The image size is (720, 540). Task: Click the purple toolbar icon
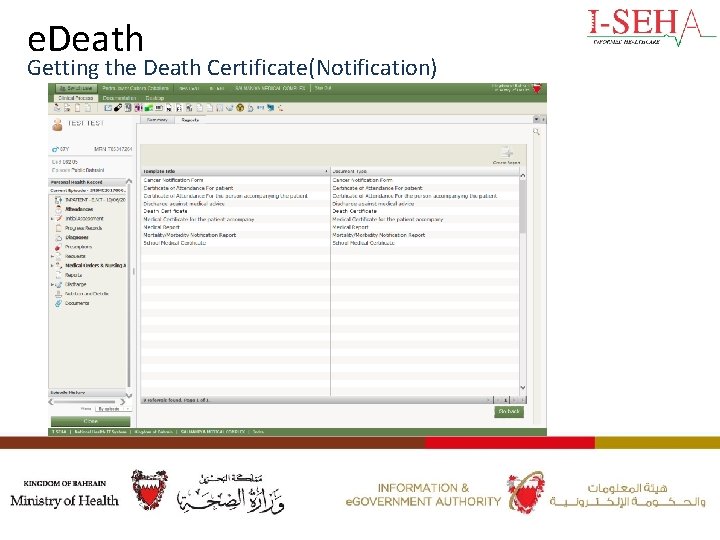point(138,108)
